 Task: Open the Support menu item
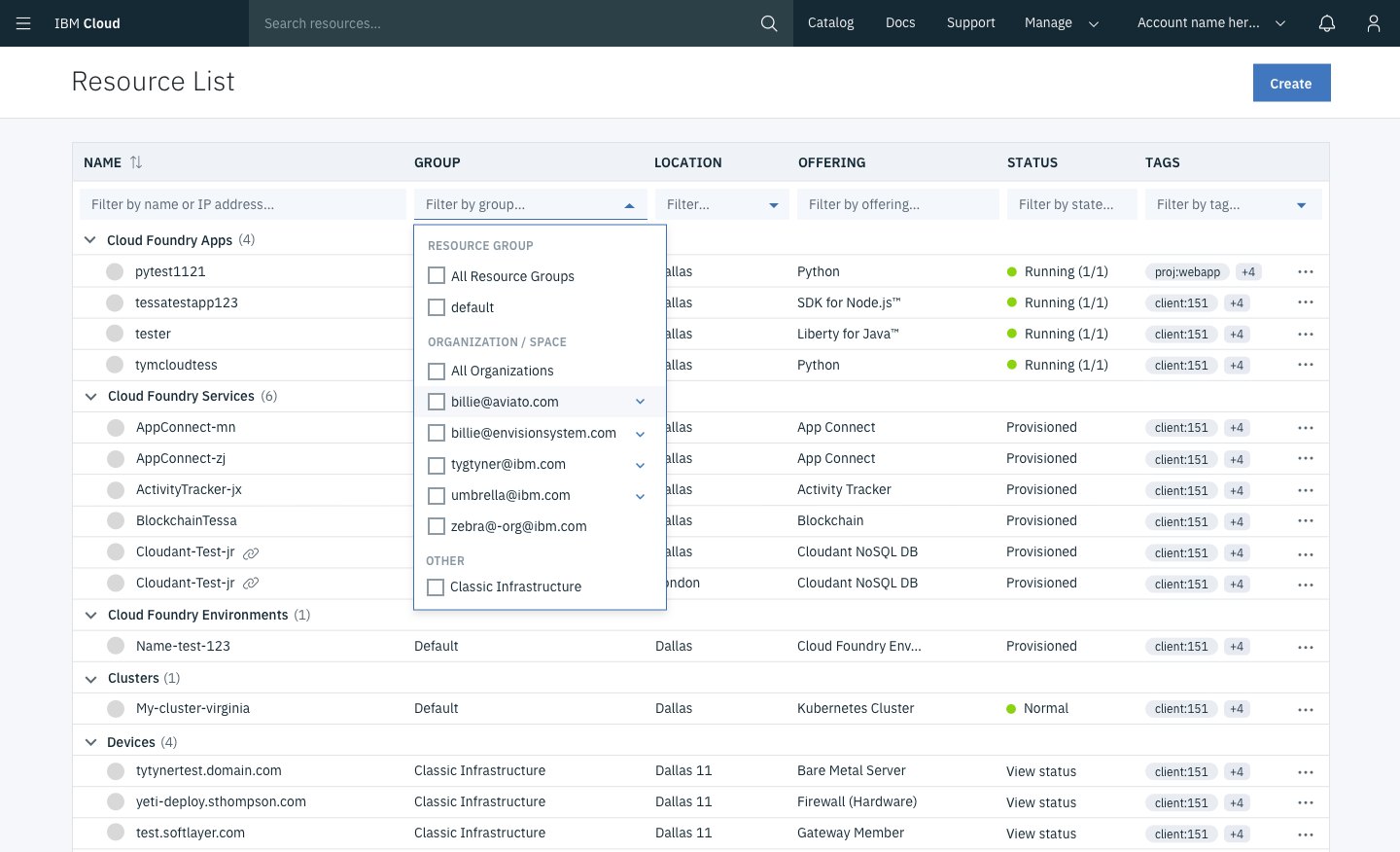pyautogui.click(x=971, y=22)
